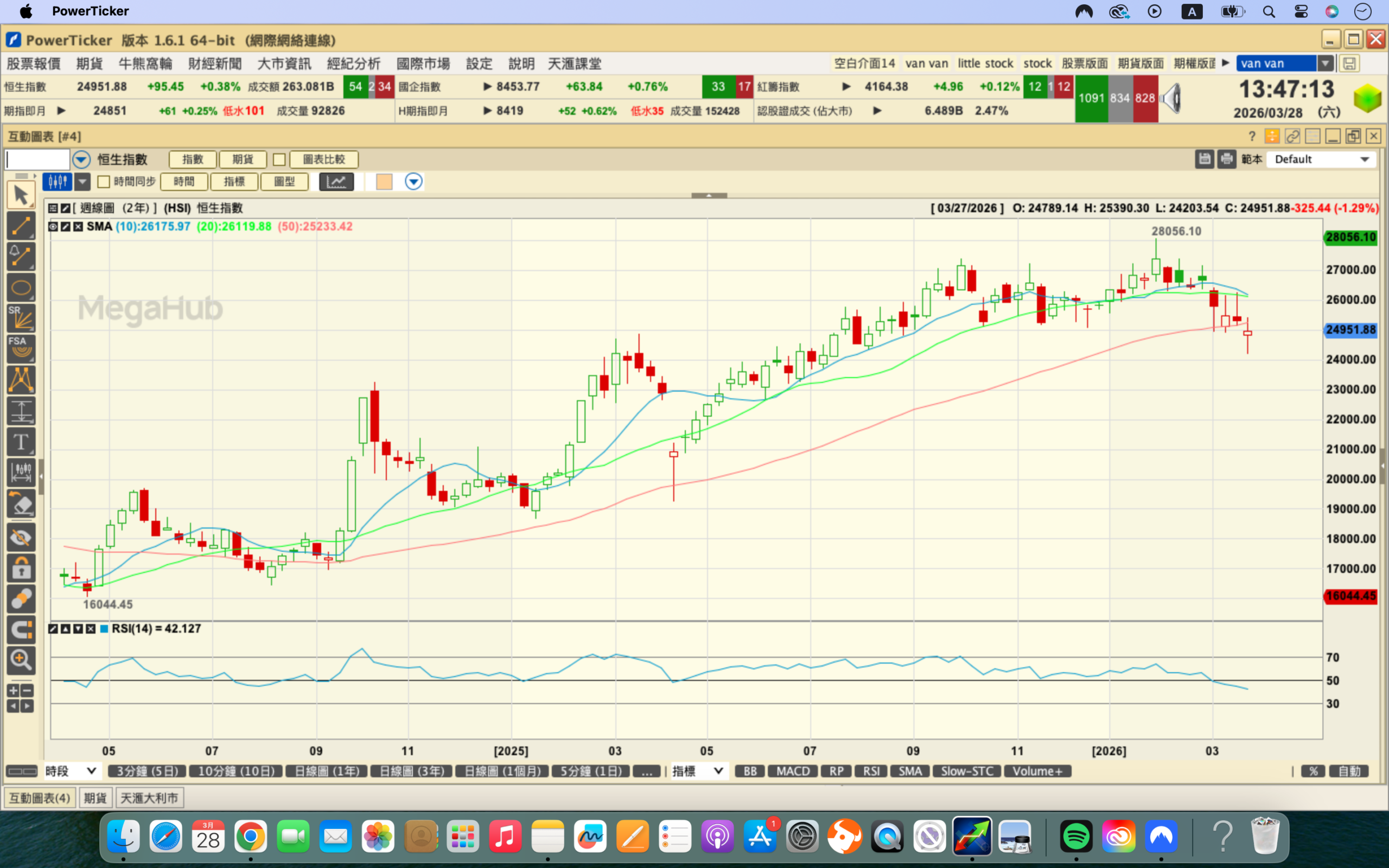Viewport: 1389px width, 868px height.
Task: Open the chart type dropdown arrow
Action: pos(82,182)
